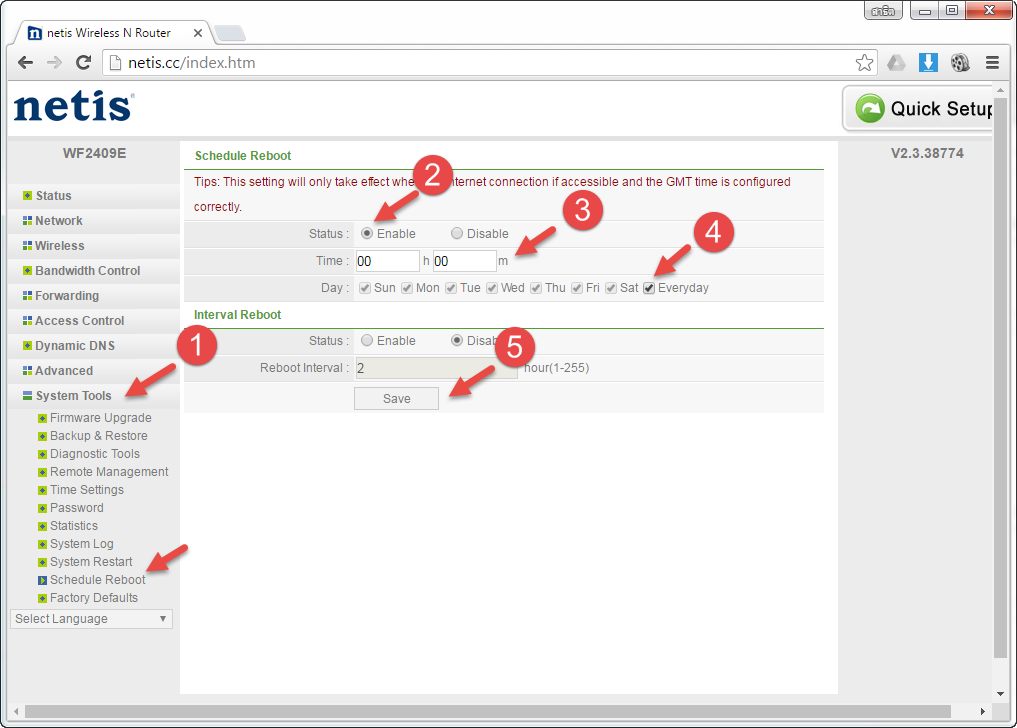Open Time Settings
1017x728 pixels.
click(x=87, y=490)
